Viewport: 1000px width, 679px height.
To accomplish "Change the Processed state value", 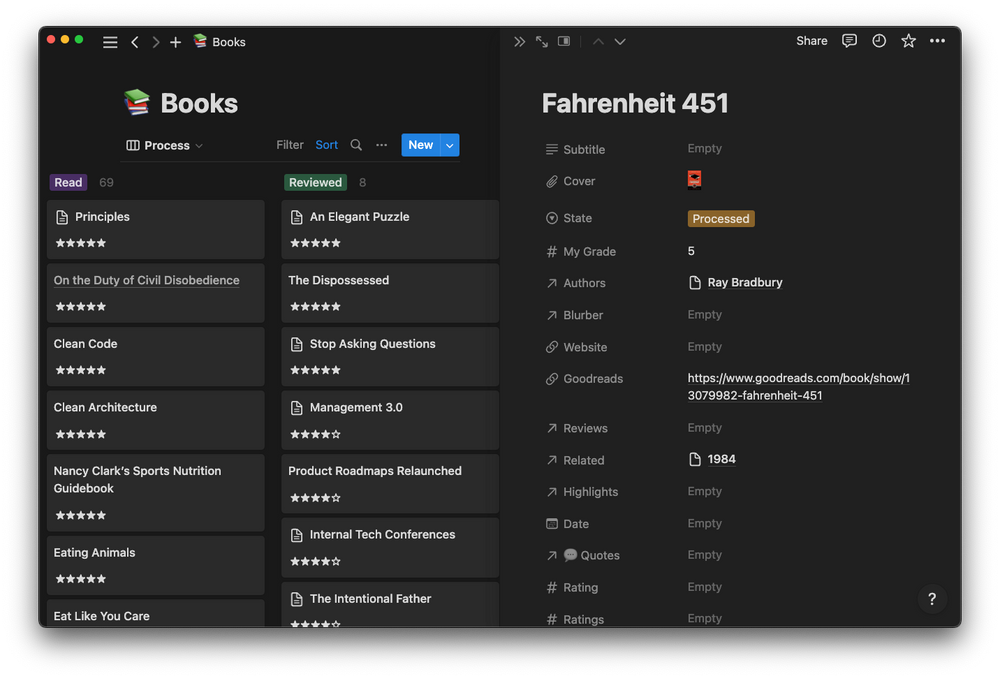I will (721, 218).
